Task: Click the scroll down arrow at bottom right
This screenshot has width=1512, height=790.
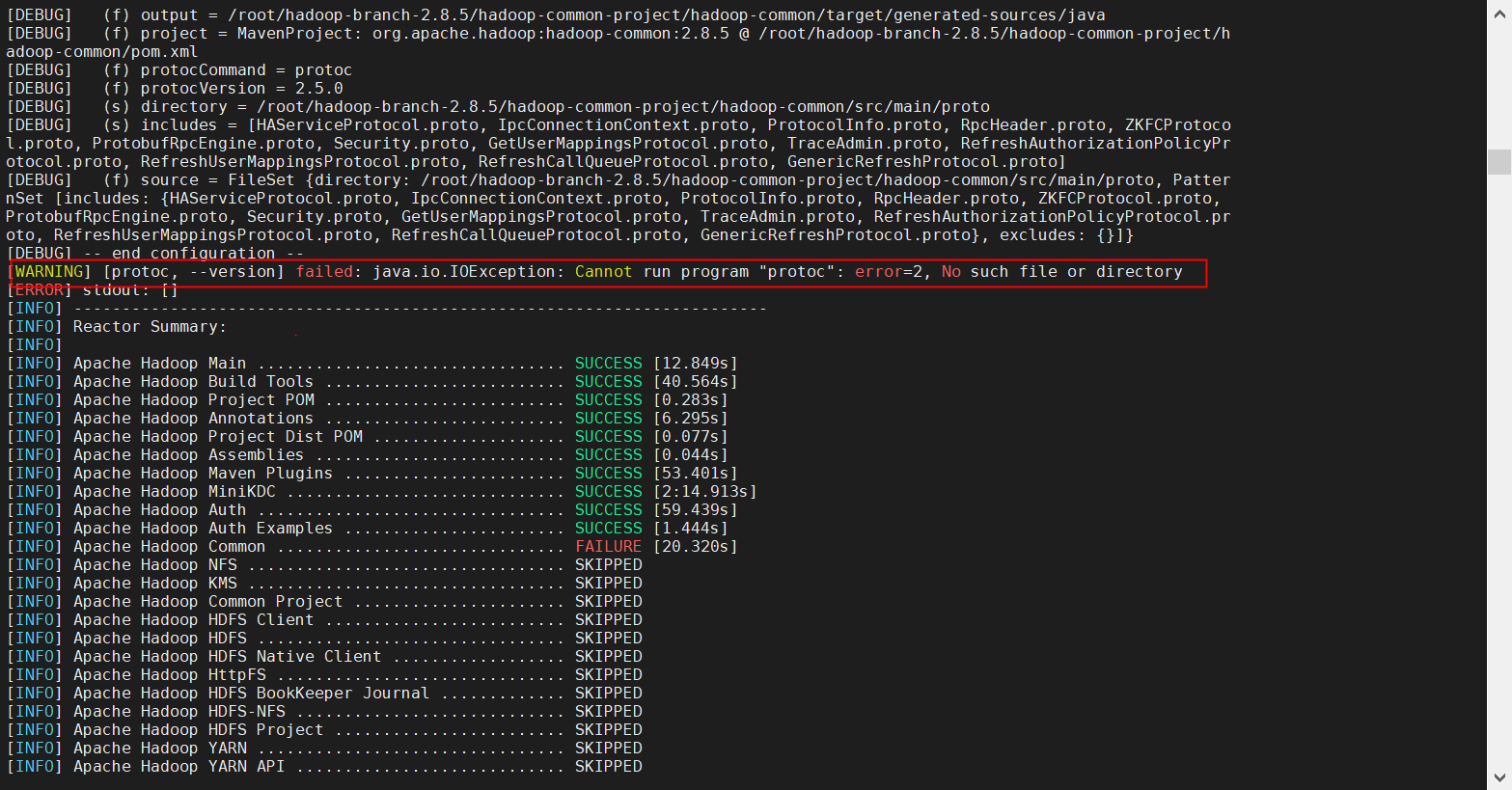Action: 1498,777
